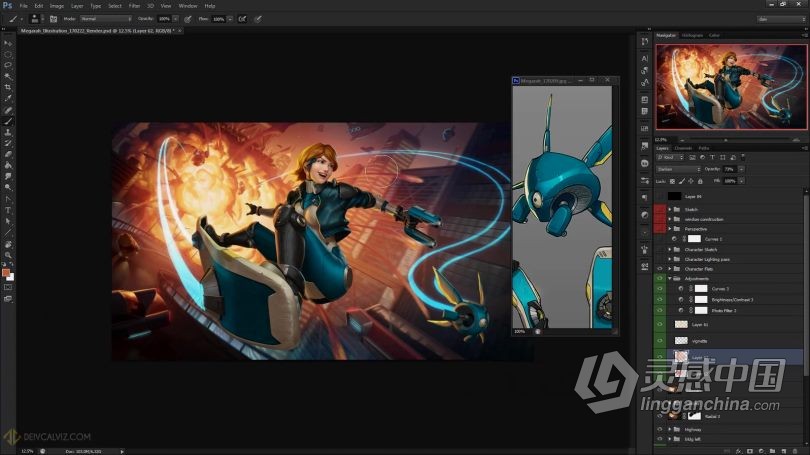The image size is (810, 455).
Task: Select the Hand tool
Action: point(8,244)
